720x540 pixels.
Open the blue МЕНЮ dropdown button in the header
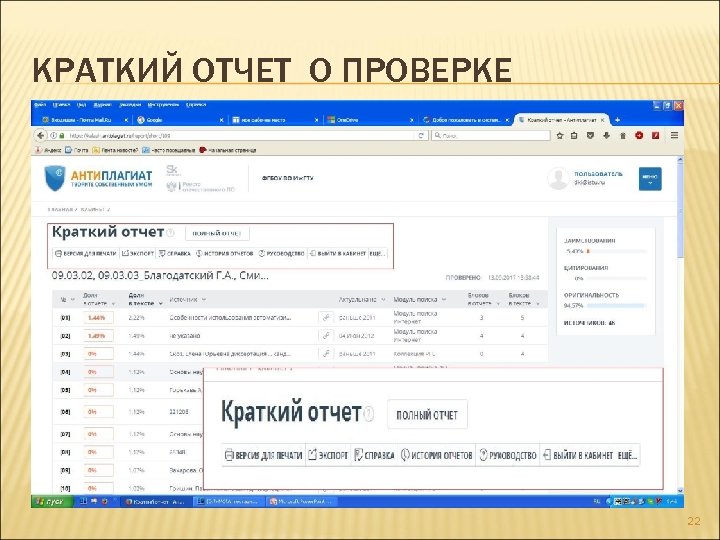tap(650, 179)
